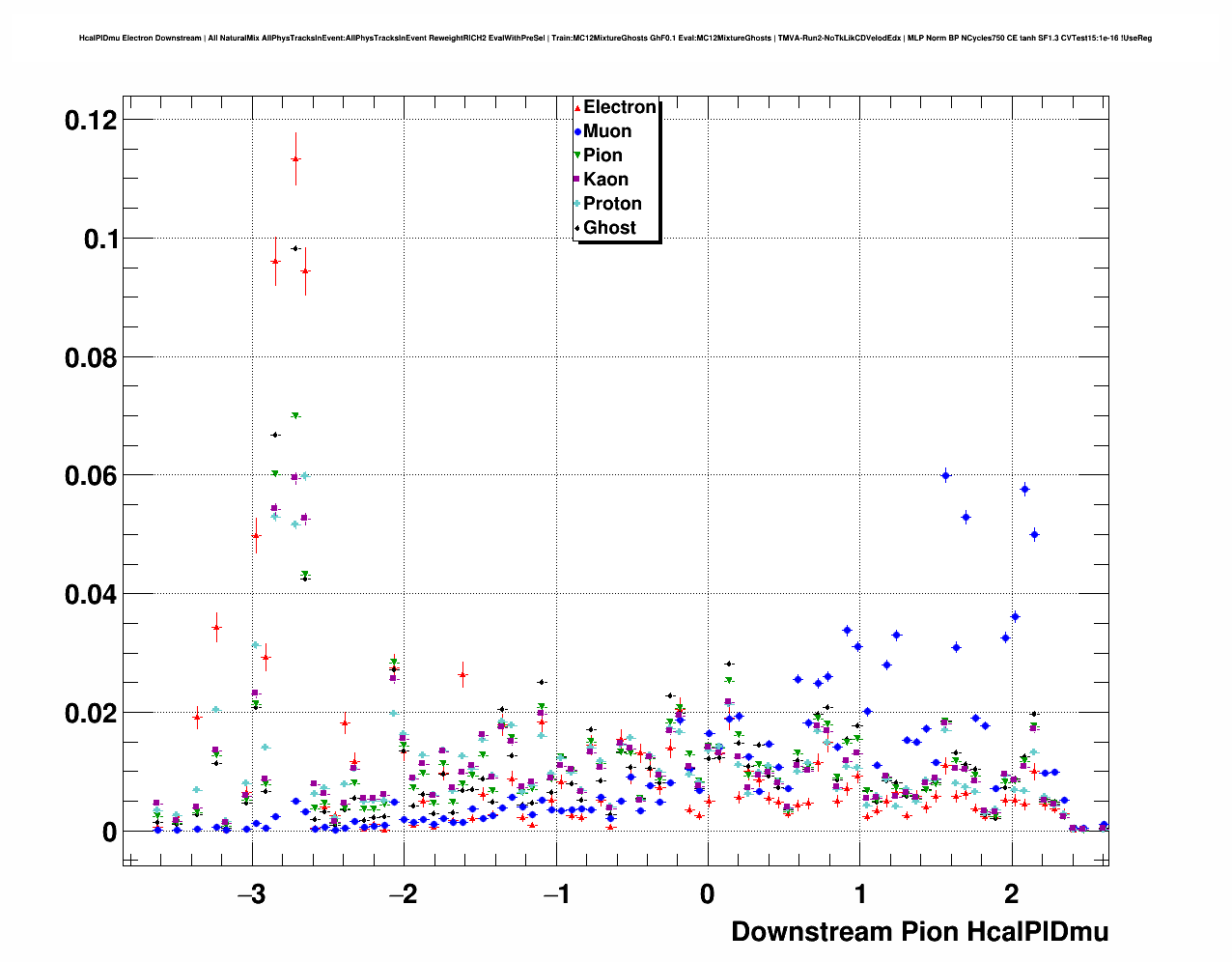
Task: Click the Pion legend label
Action: point(602,156)
